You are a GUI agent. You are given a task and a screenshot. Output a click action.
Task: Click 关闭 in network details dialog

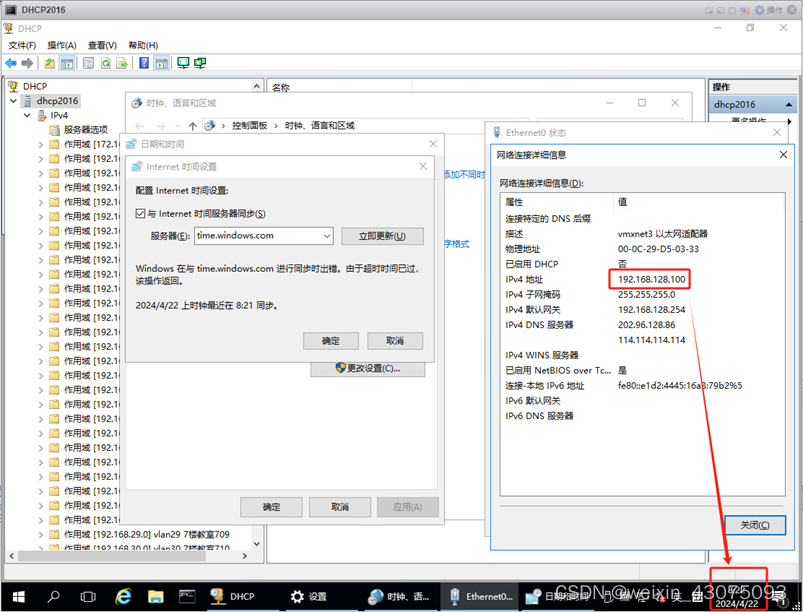point(755,525)
